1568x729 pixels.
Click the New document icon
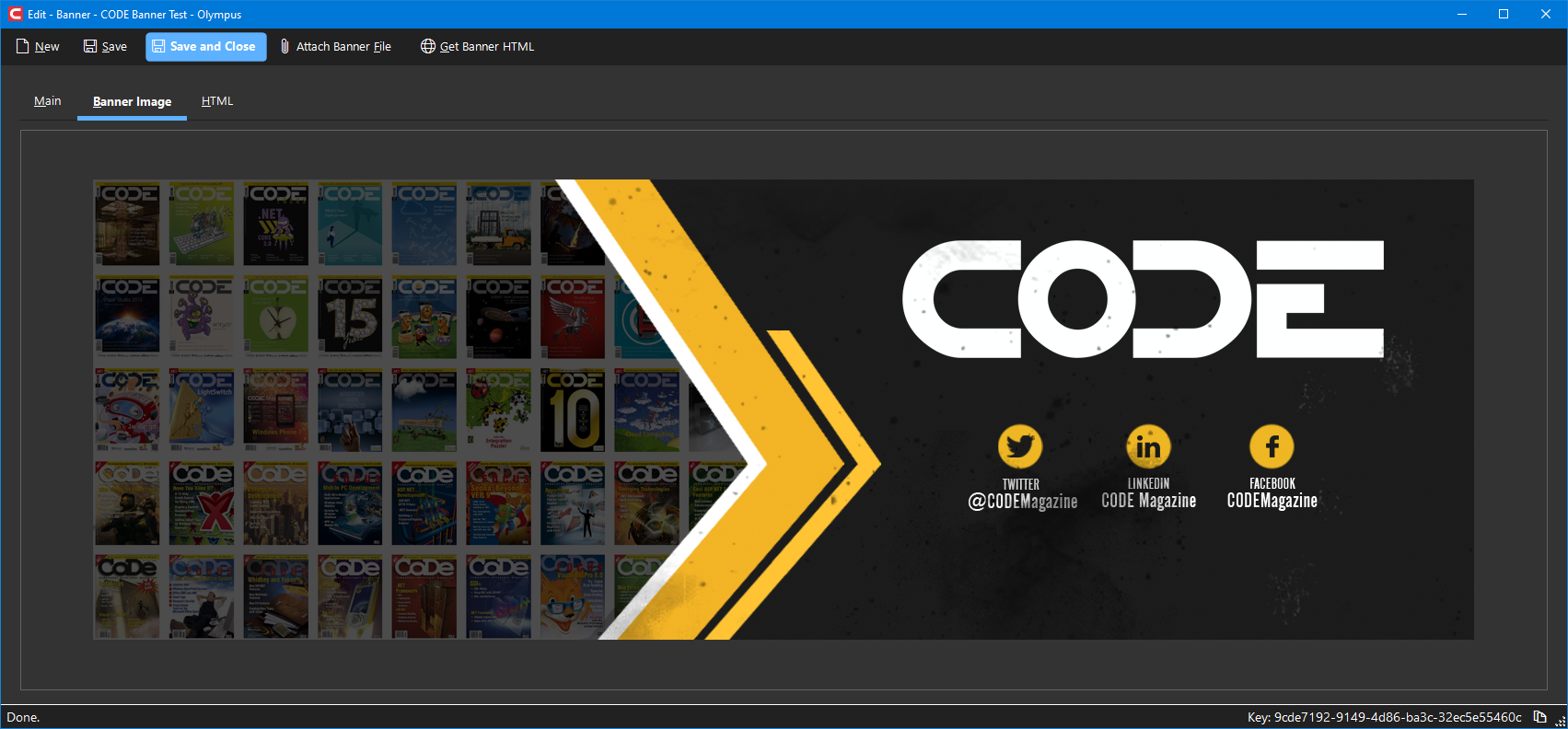[23, 46]
